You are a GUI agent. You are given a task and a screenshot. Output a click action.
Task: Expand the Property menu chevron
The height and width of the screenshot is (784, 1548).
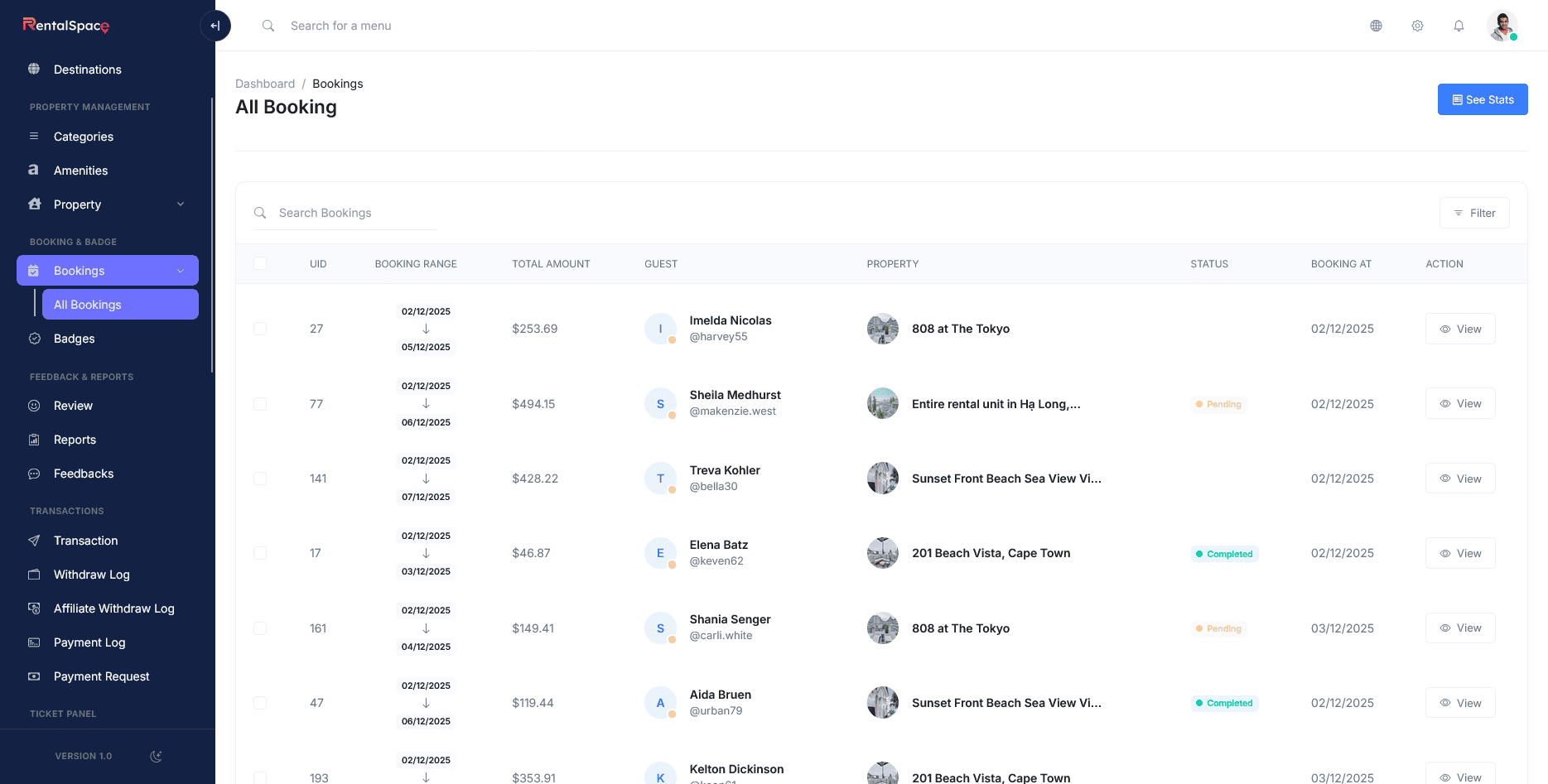pyautogui.click(x=181, y=204)
